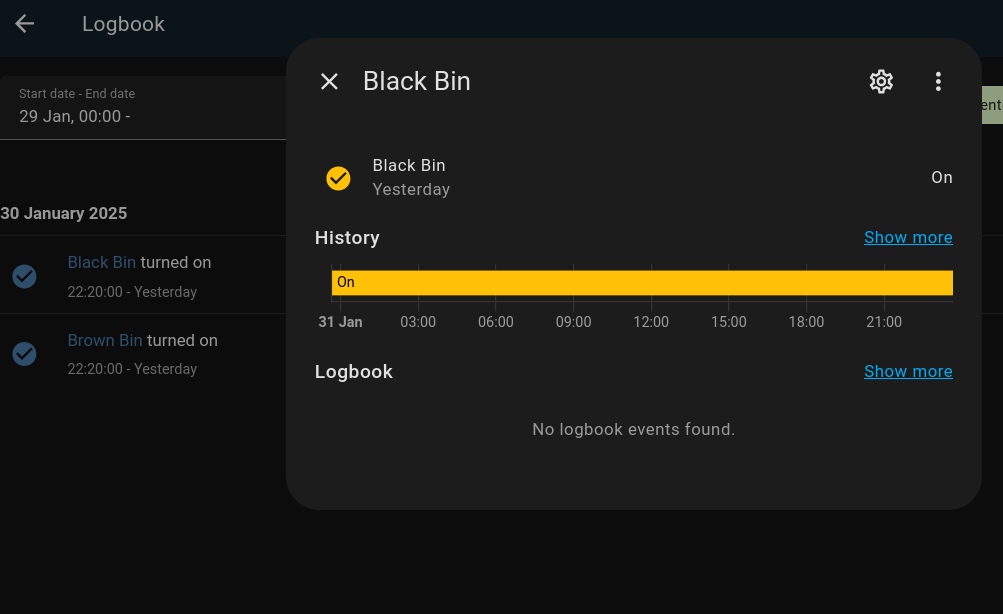
Task: Open the Black Bin link in logbook list
Action: point(102,263)
